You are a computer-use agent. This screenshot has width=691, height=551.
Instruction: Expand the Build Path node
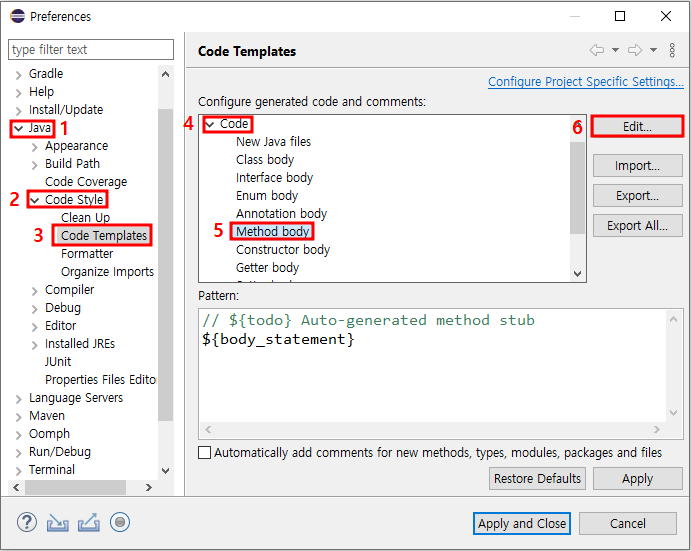[x=35, y=165]
